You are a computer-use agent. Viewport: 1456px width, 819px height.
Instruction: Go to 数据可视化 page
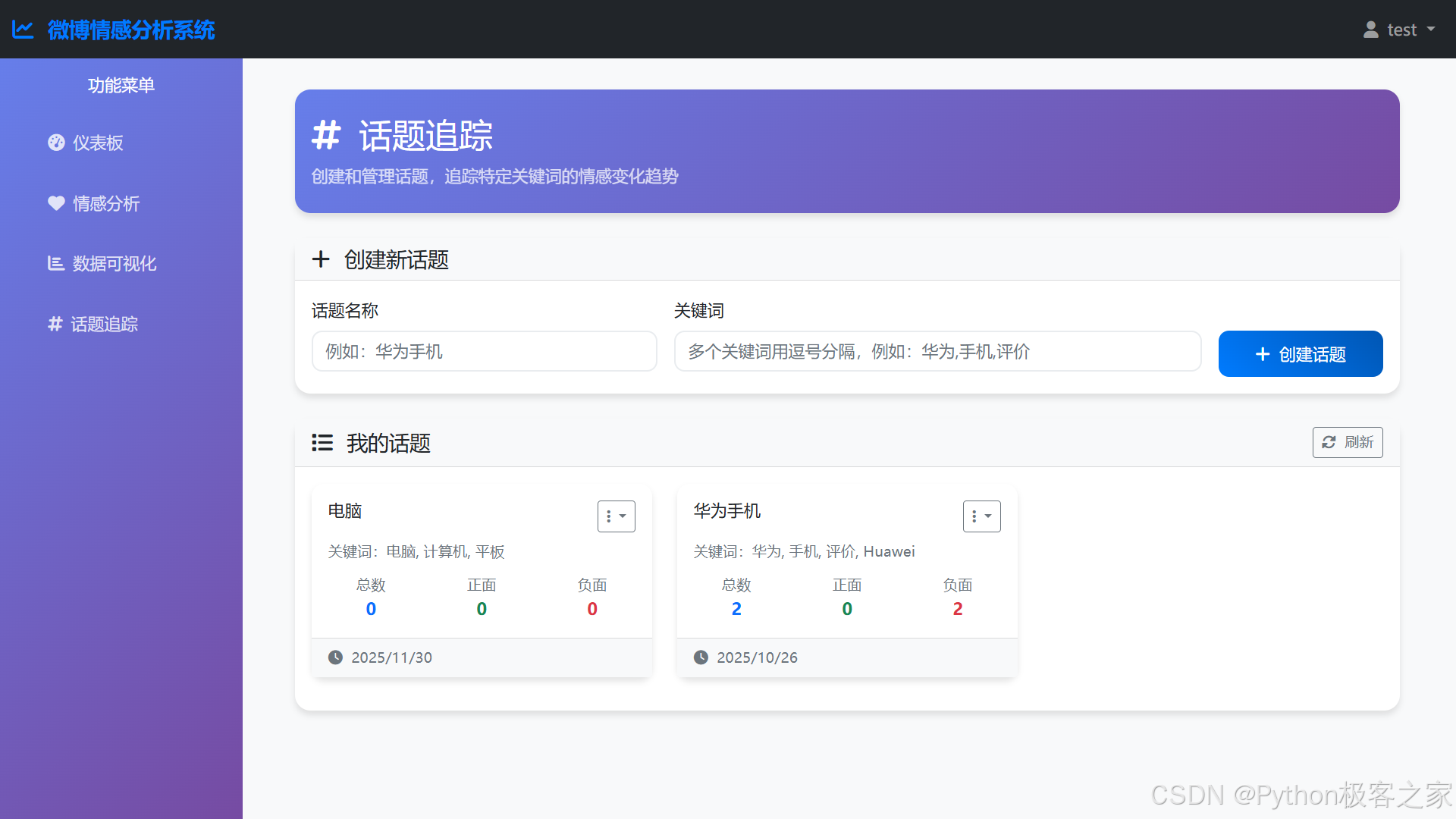point(114,263)
